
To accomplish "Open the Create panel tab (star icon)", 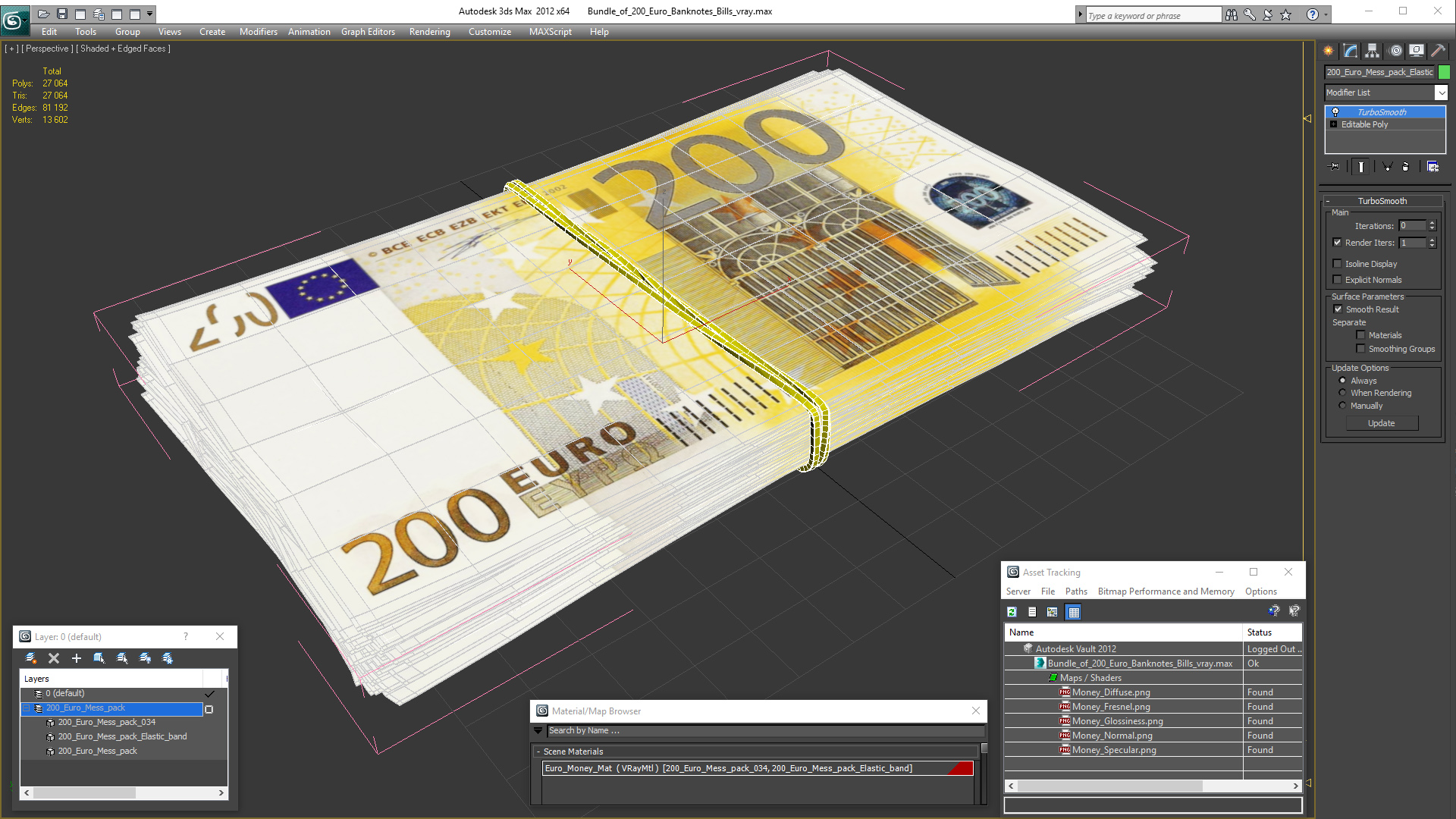I will [1329, 51].
